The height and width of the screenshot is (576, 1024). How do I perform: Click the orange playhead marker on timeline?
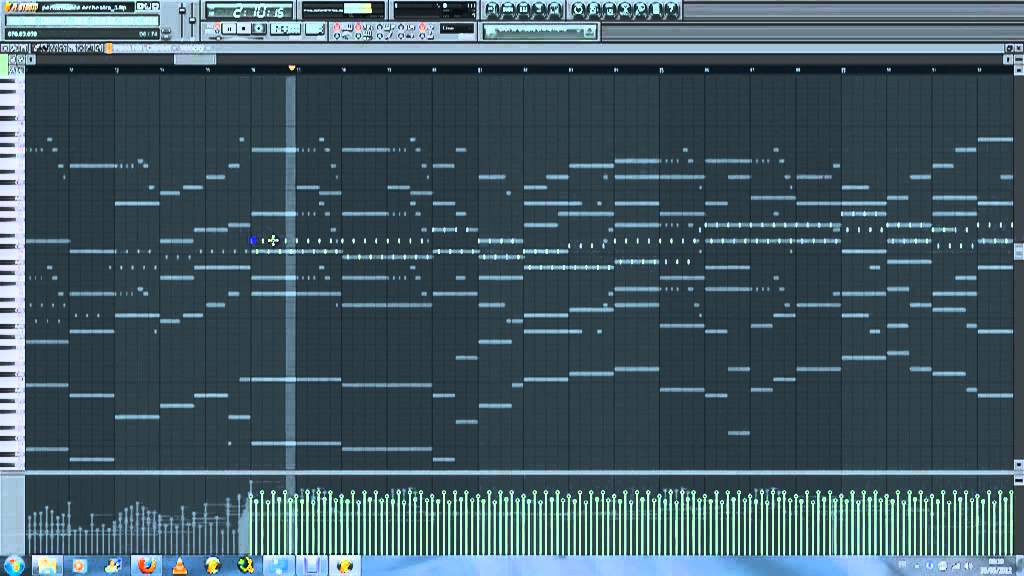coord(291,68)
